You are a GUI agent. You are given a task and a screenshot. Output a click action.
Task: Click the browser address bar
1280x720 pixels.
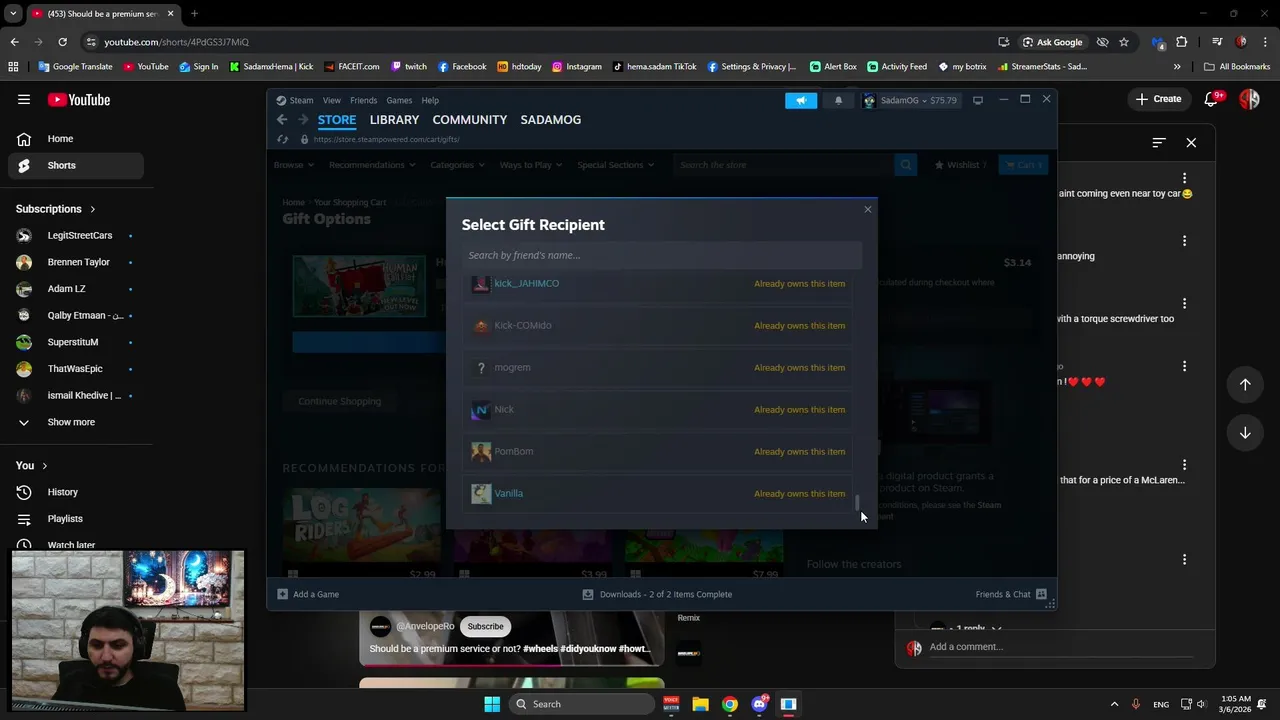540,42
